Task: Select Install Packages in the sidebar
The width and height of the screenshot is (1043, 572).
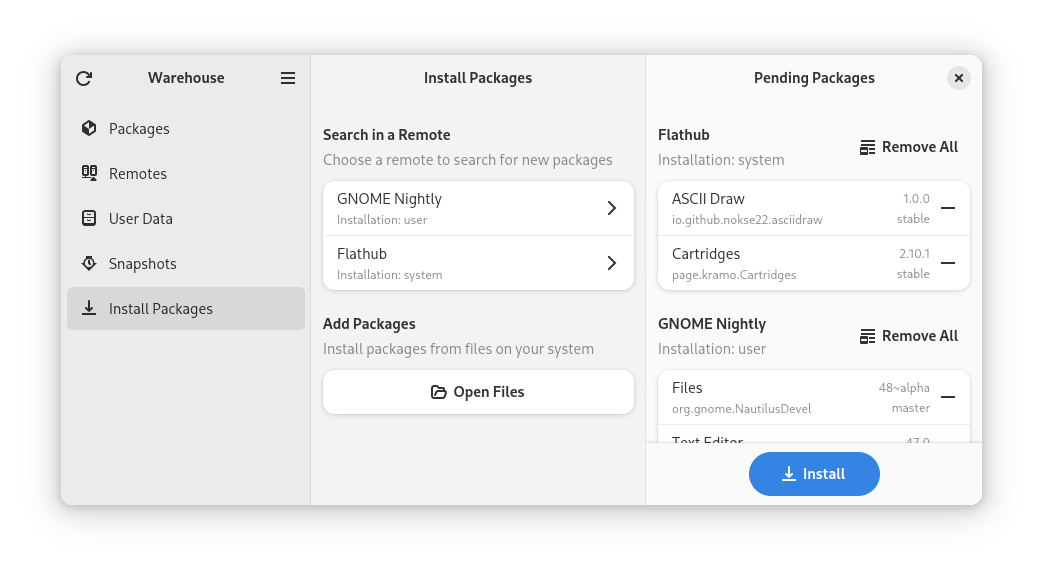Action: 160,309
